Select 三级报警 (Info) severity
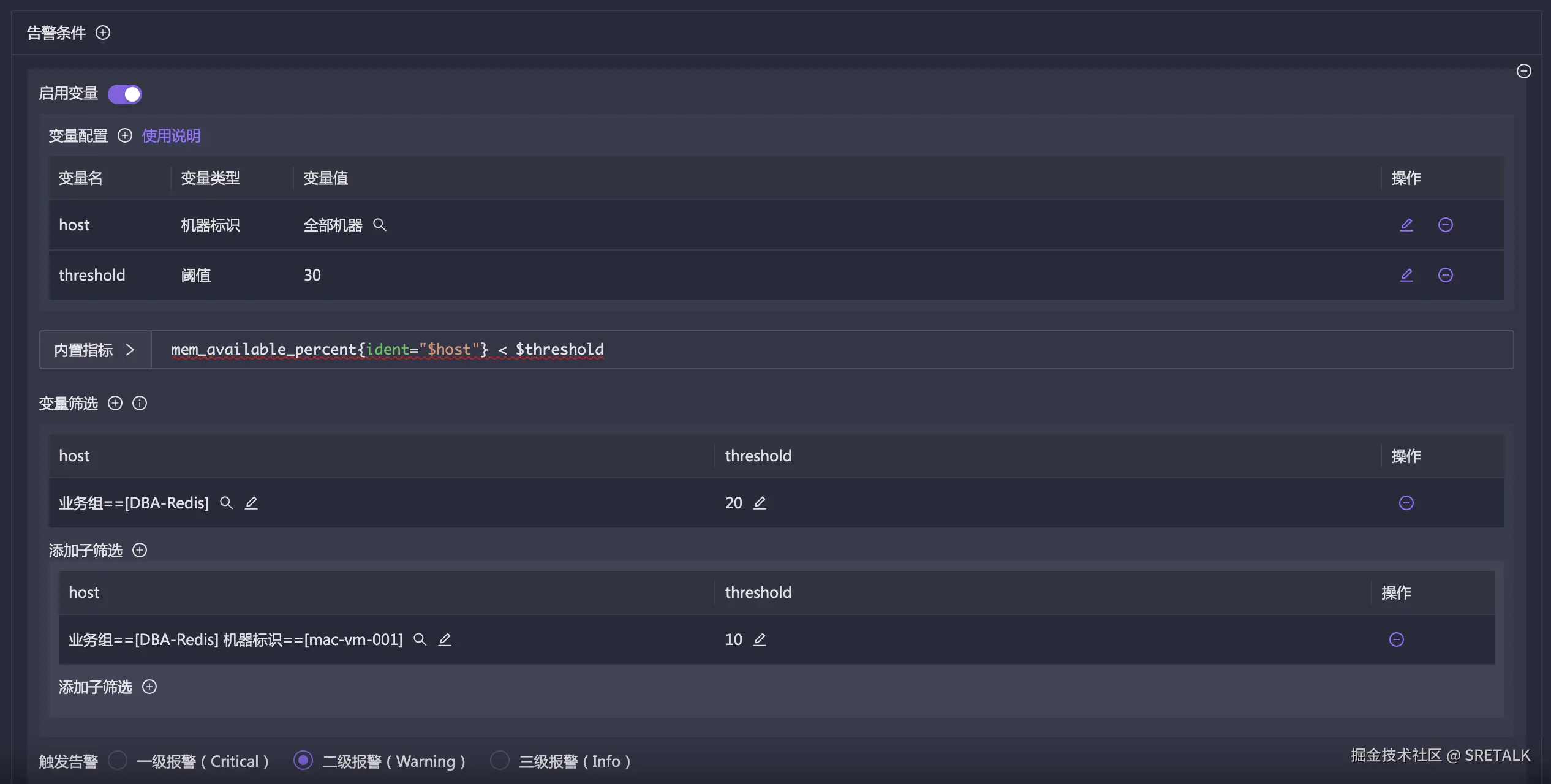 (500, 761)
